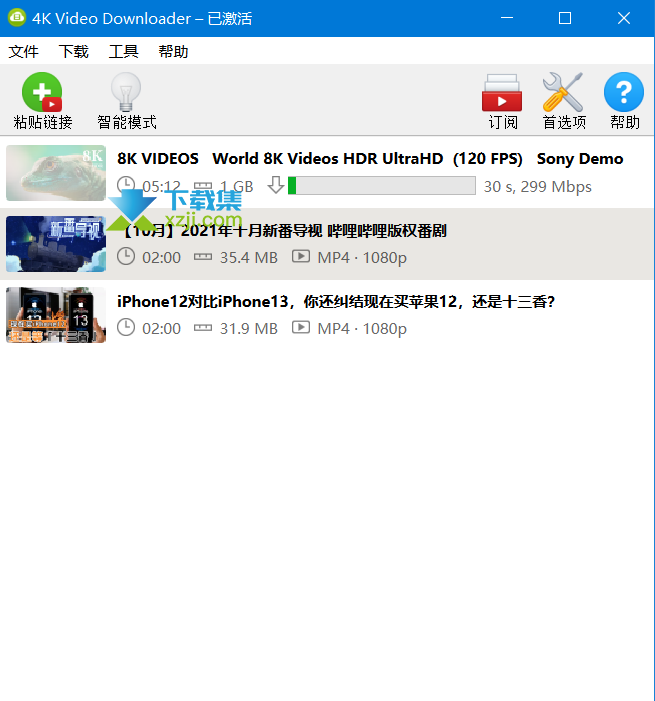
Task: Click 'MP4 · 1080p' on iPhone12 row
Action: tap(362, 329)
